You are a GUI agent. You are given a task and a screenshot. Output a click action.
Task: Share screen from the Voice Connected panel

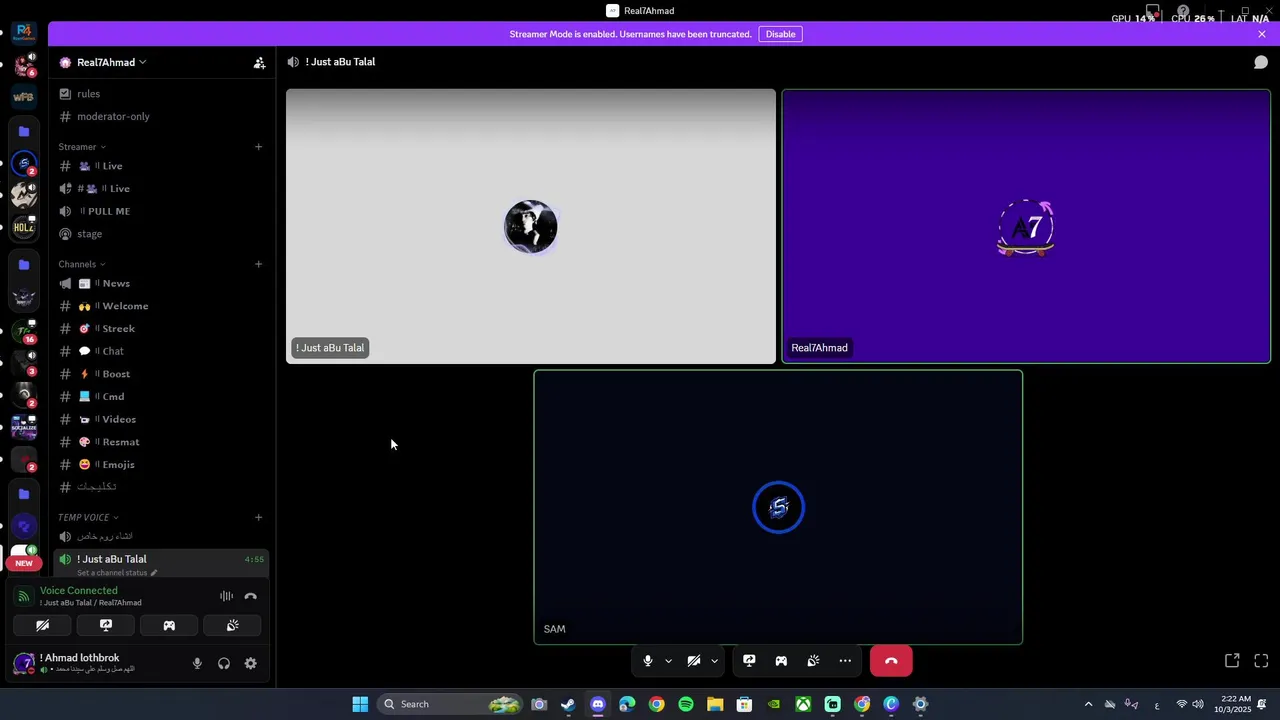(106, 625)
